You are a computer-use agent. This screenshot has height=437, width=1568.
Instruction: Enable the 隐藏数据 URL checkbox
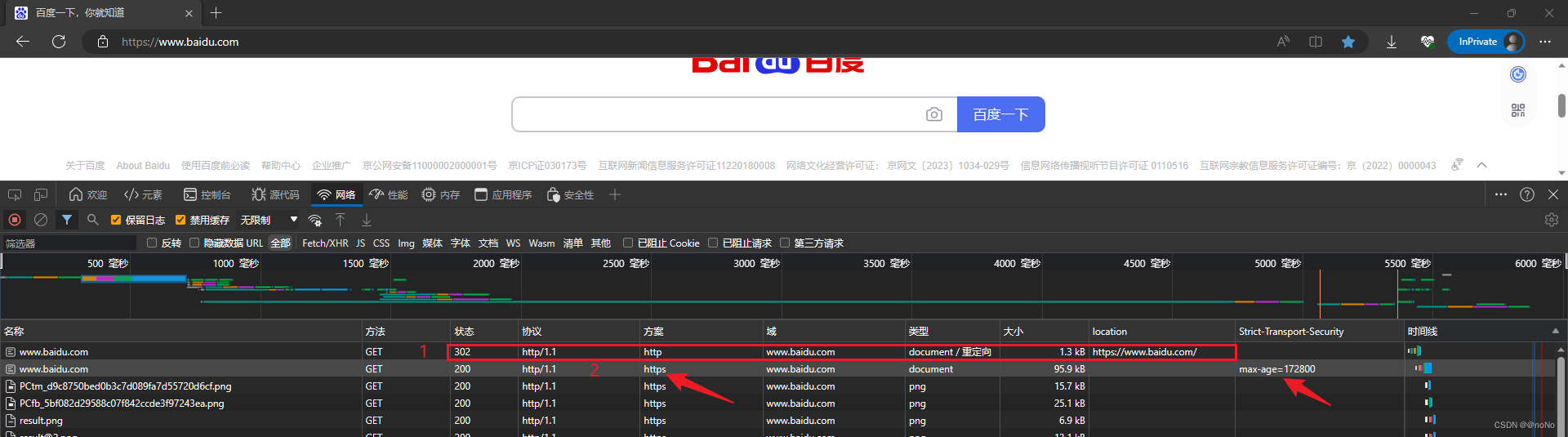194,243
